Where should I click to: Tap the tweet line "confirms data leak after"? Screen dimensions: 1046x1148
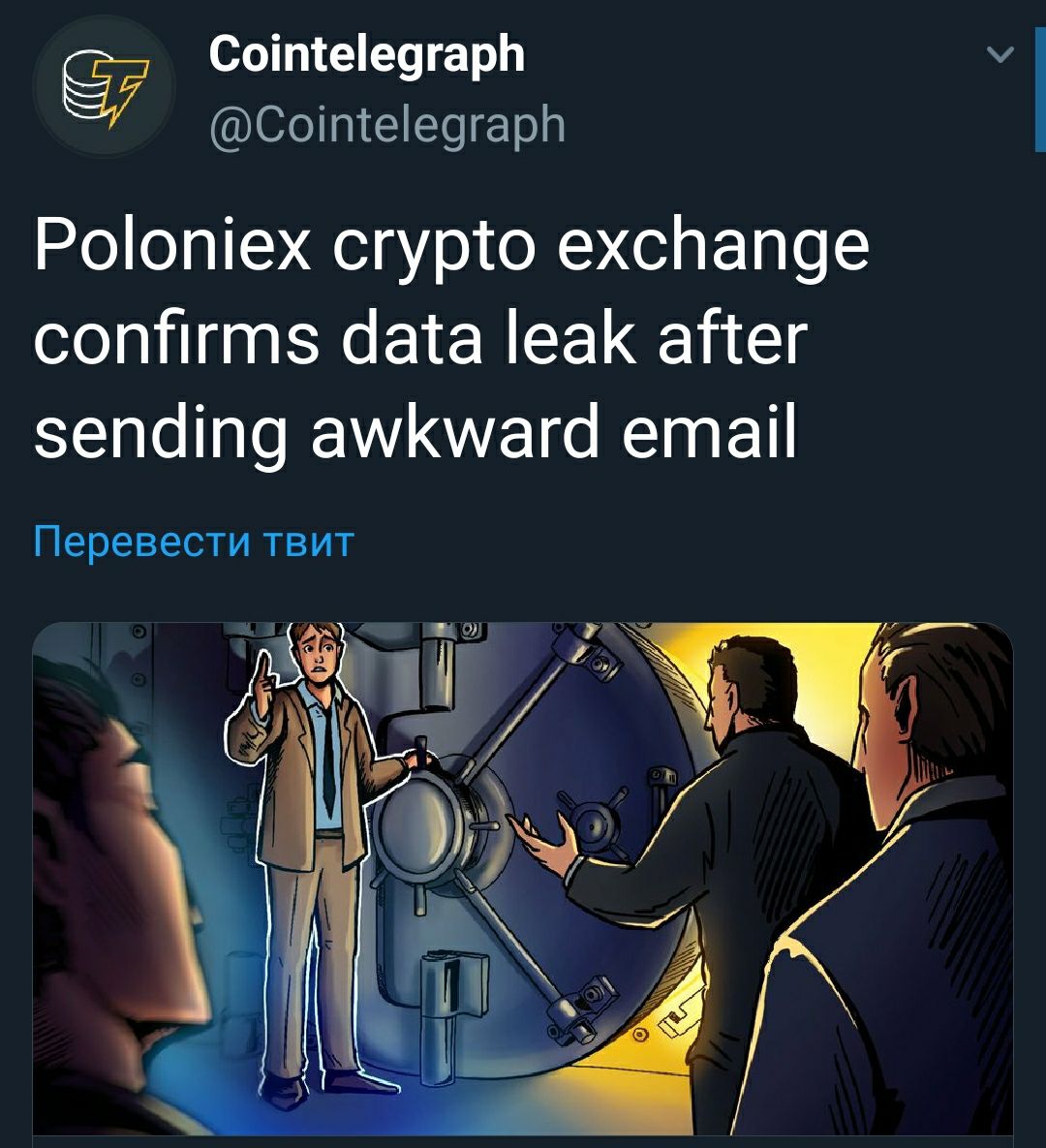(421, 339)
